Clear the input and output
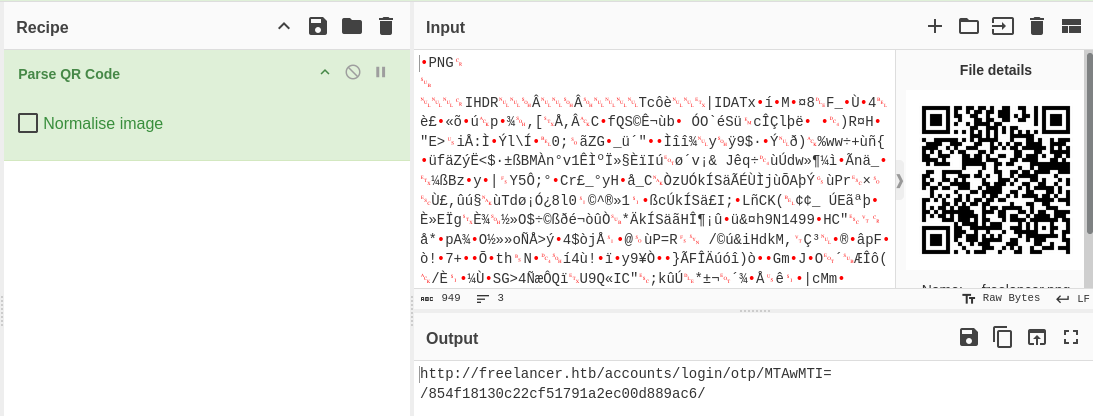Viewport: 1093px width, 416px height. pos(1037,26)
